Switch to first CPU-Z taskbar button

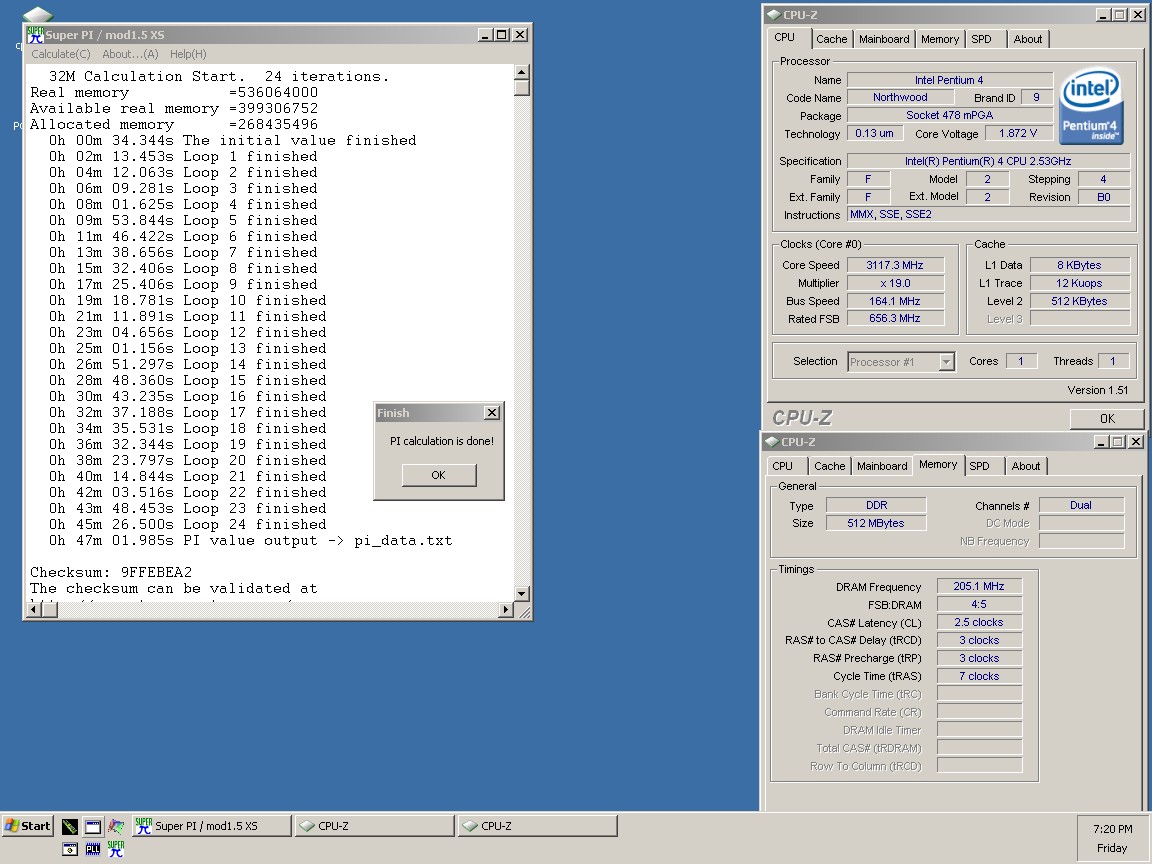[375, 826]
